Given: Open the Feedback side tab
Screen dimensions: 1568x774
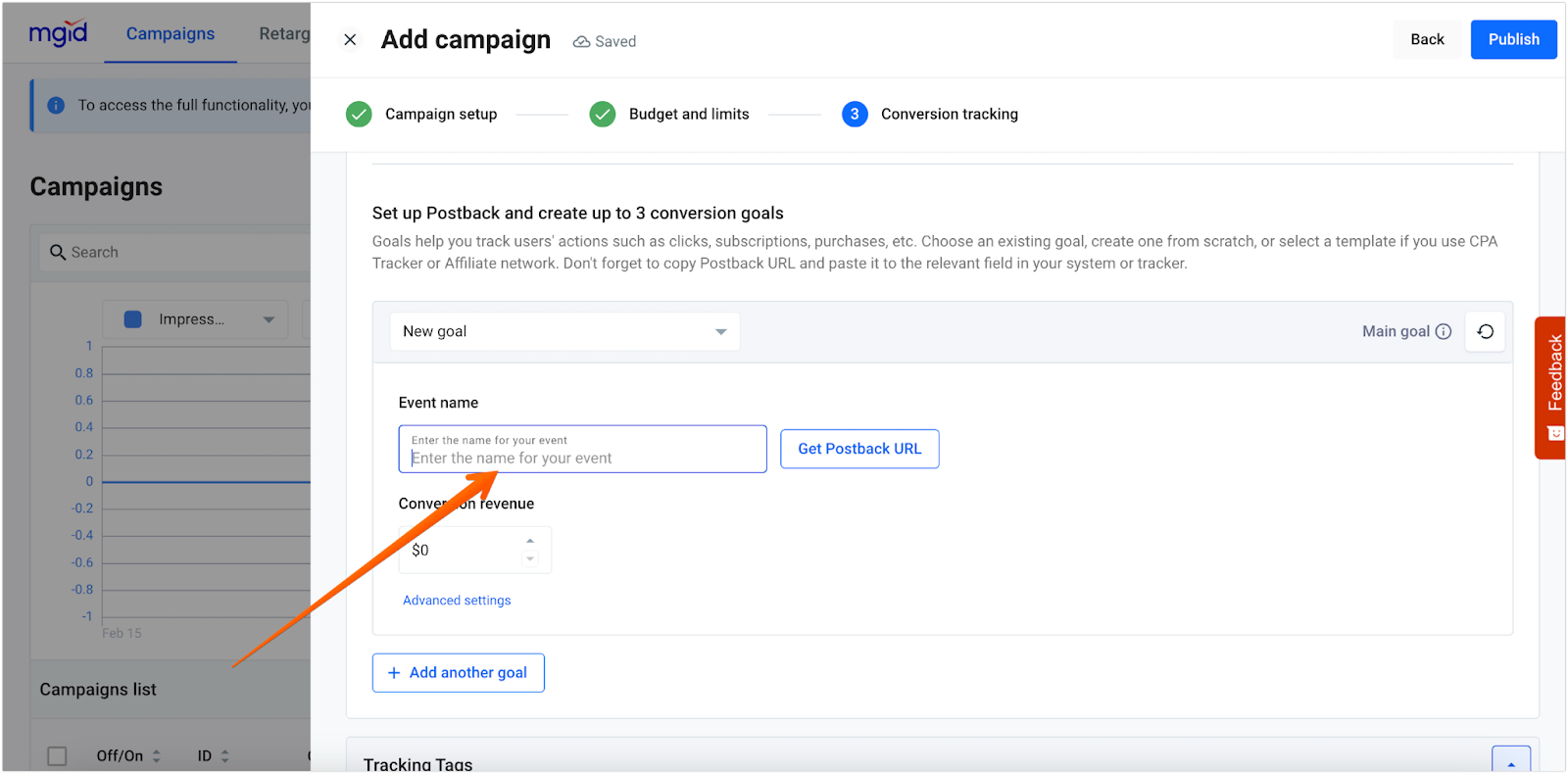Looking at the screenshot, I should (1553, 386).
